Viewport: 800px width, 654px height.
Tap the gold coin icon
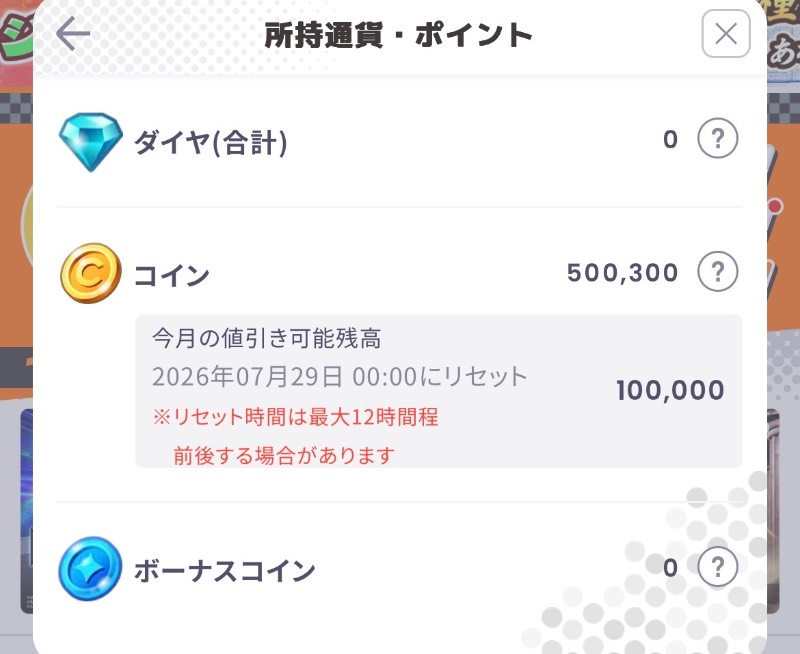[91, 273]
